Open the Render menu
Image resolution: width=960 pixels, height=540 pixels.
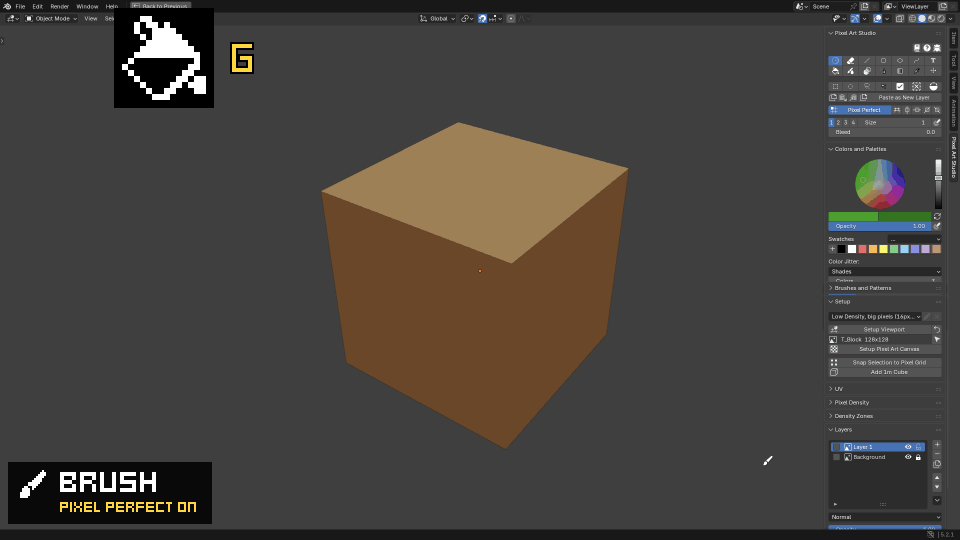(x=59, y=6)
